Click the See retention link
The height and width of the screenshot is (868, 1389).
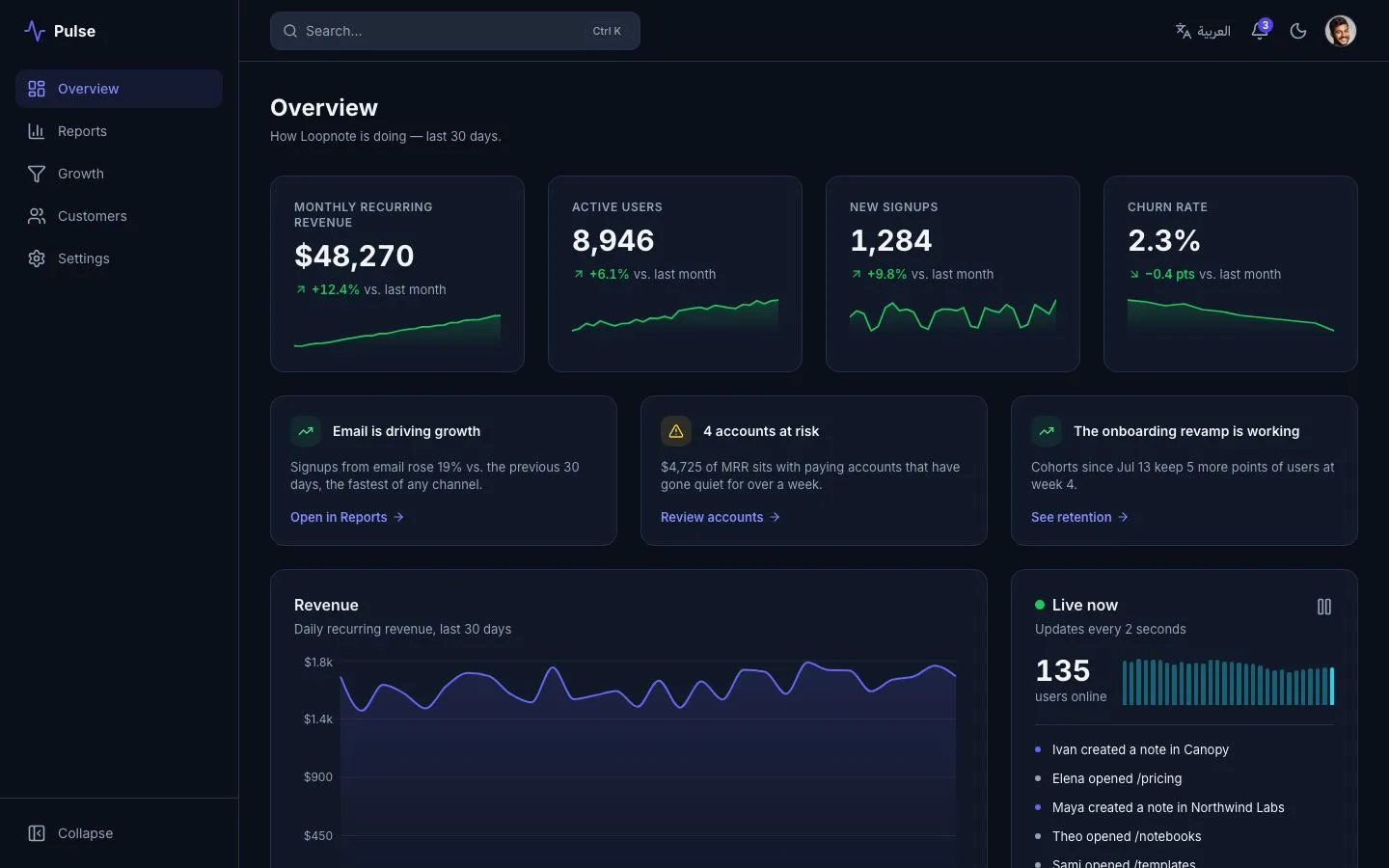1079,517
